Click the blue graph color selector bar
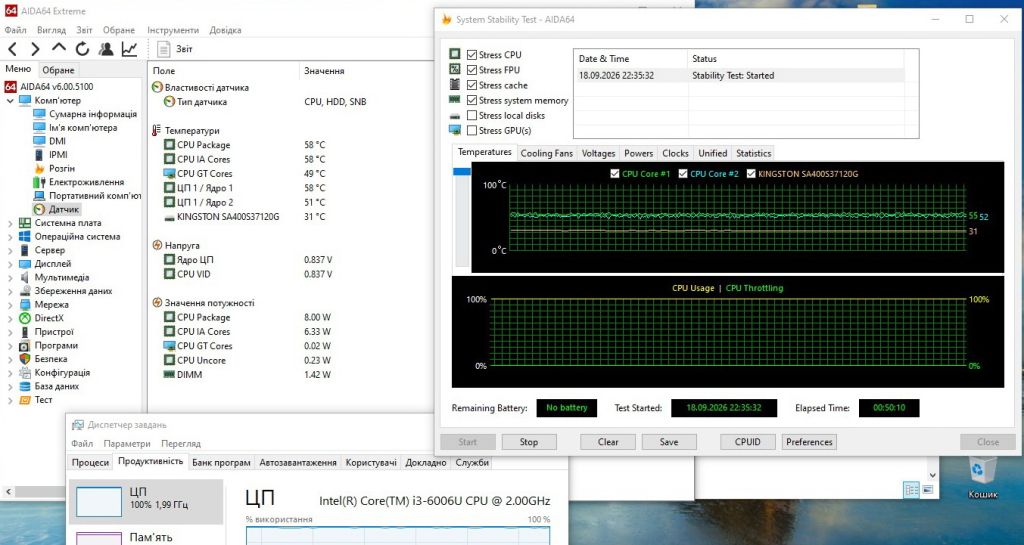Image resolution: width=1024 pixels, height=545 pixels. click(x=462, y=172)
